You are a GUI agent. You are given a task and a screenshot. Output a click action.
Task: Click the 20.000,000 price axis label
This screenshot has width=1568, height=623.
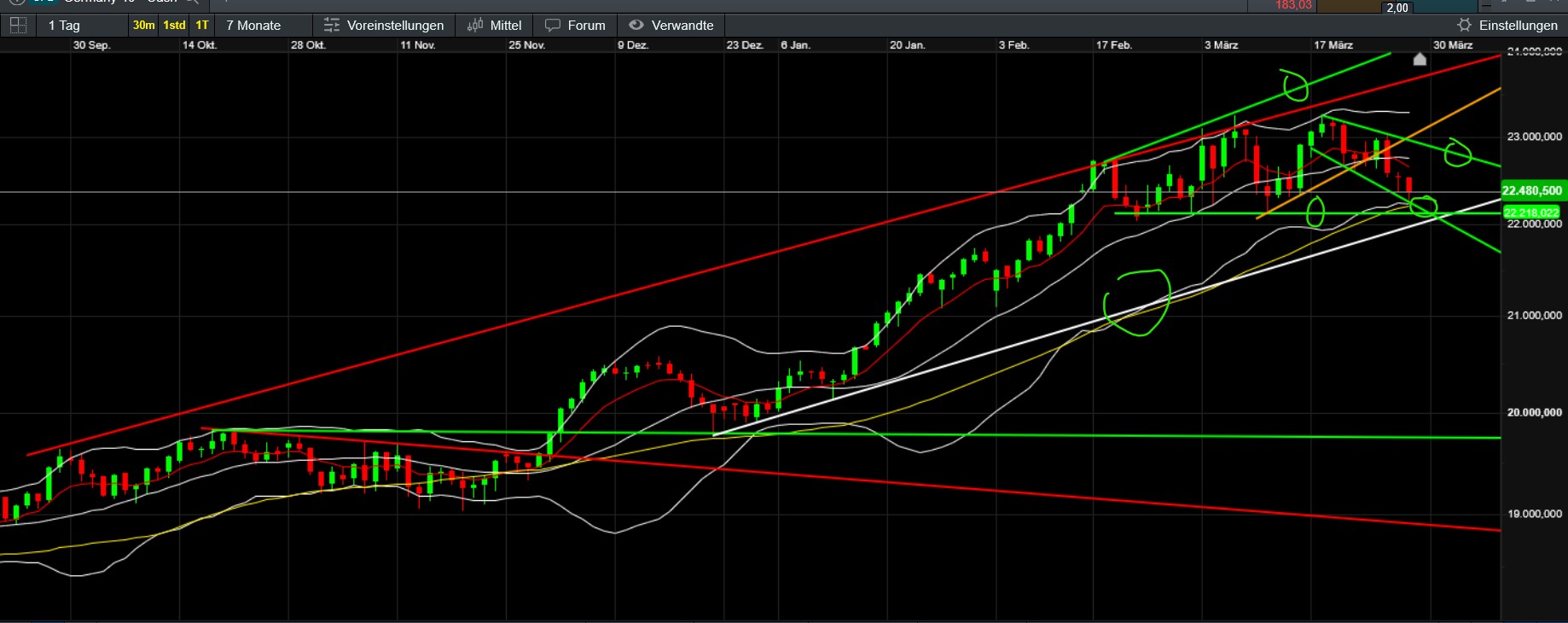coord(1535,412)
